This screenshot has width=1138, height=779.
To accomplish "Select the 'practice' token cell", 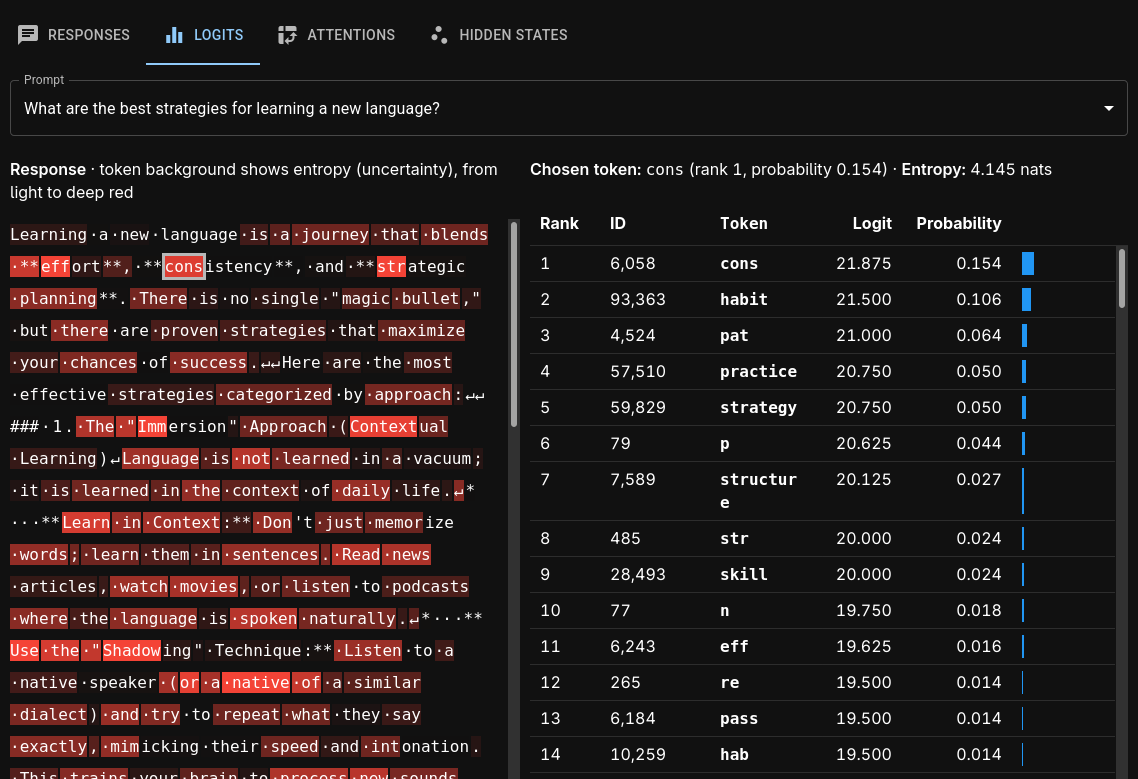I will coord(758,372).
